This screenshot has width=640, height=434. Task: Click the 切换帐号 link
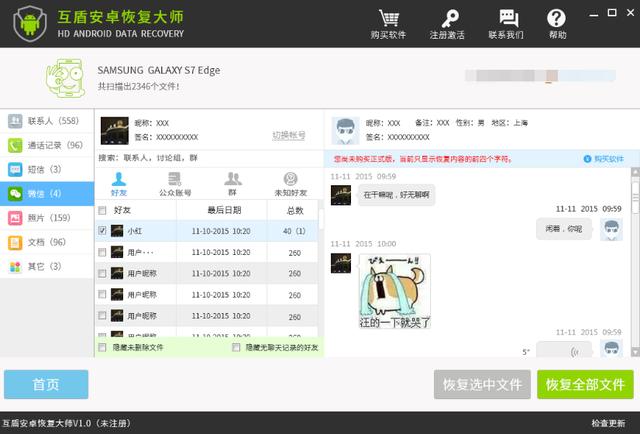click(x=289, y=135)
